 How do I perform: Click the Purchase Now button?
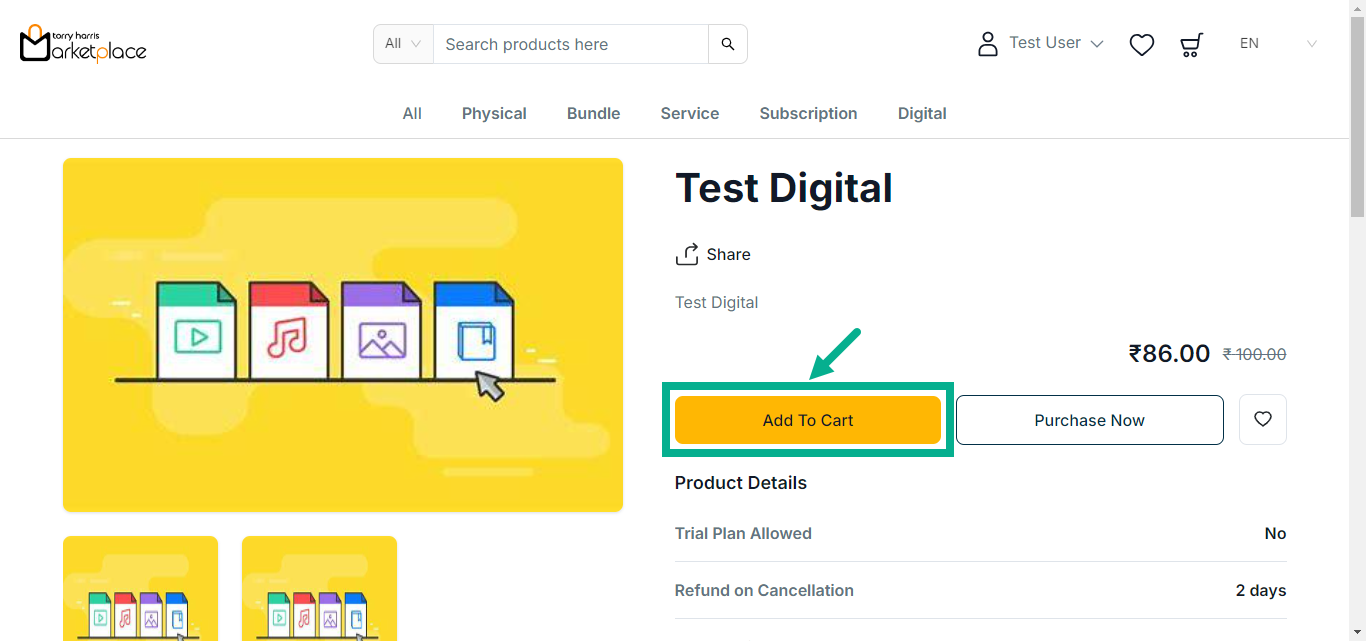click(1089, 420)
